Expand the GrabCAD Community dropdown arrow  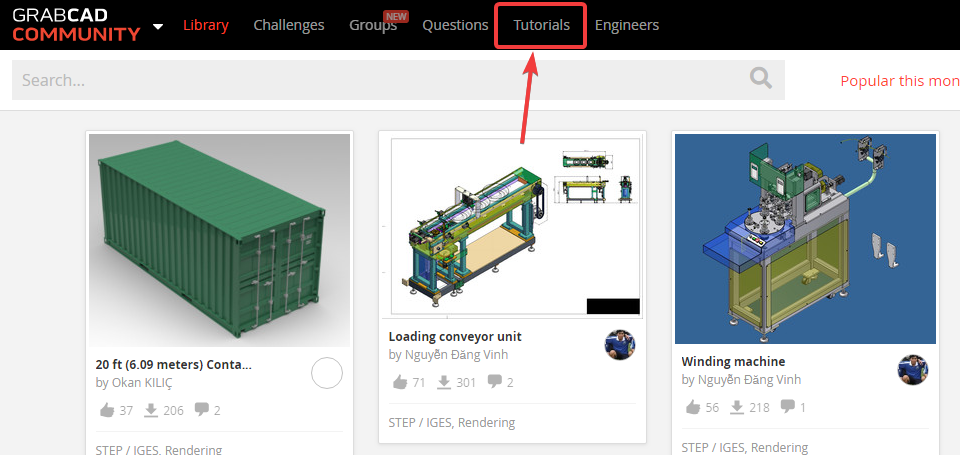[158, 26]
